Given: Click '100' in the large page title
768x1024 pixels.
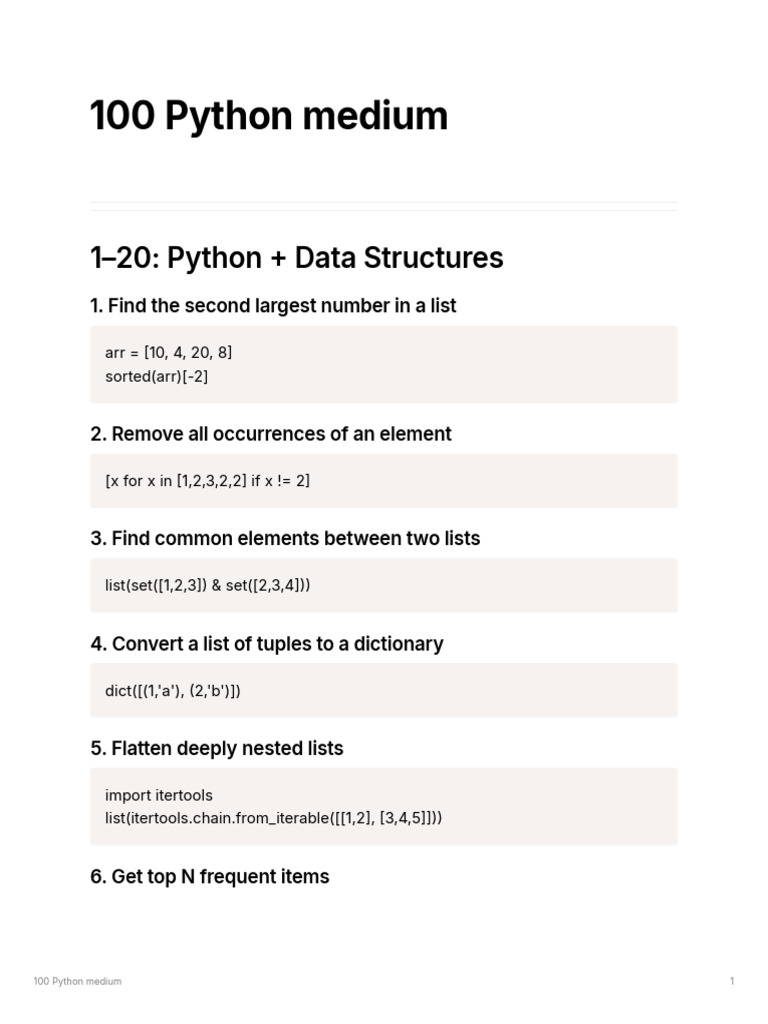Looking at the screenshot, I should [122, 116].
